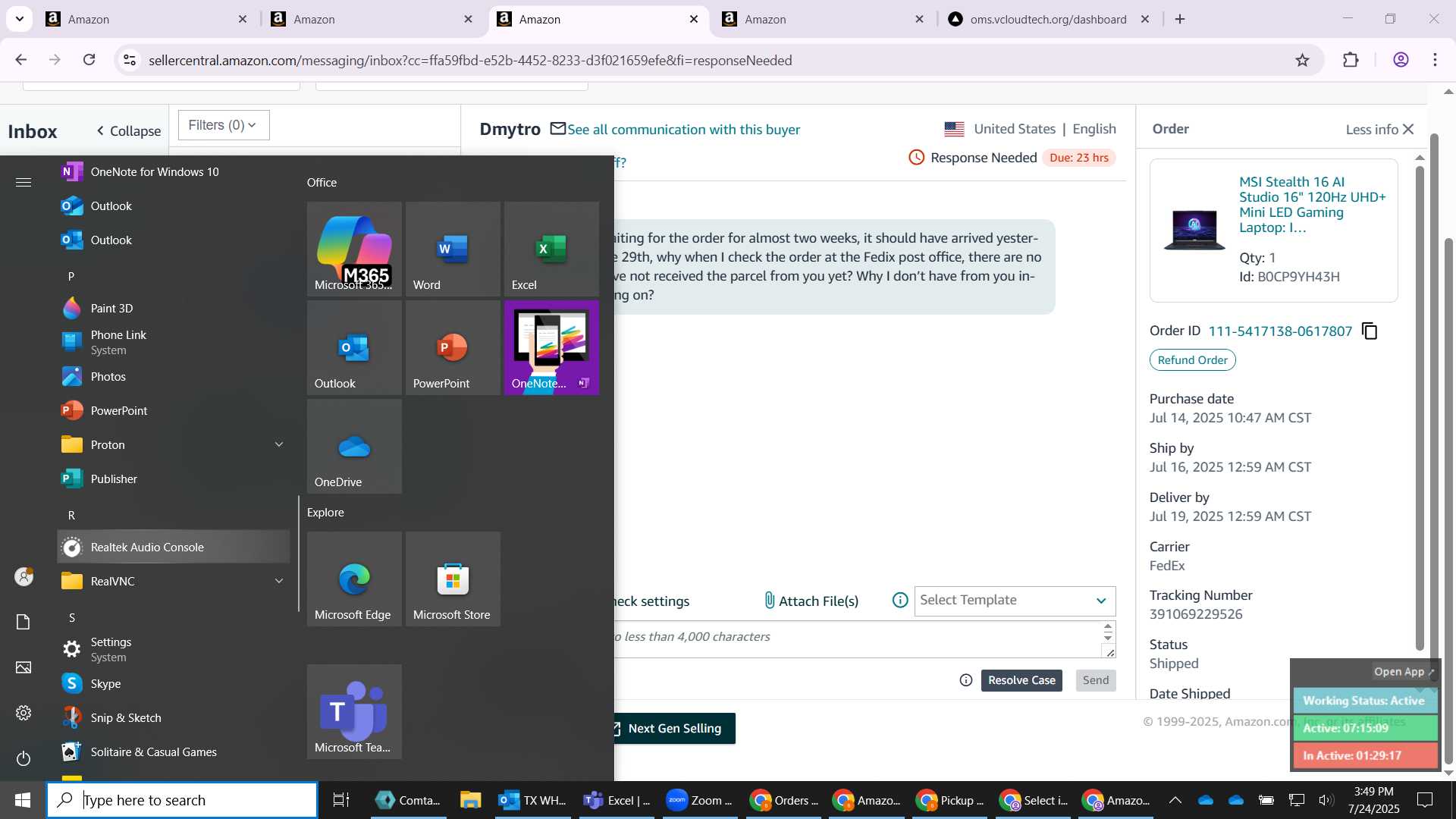The width and height of the screenshot is (1456, 819).
Task: Open Realtek Audio Console
Action: (x=173, y=547)
